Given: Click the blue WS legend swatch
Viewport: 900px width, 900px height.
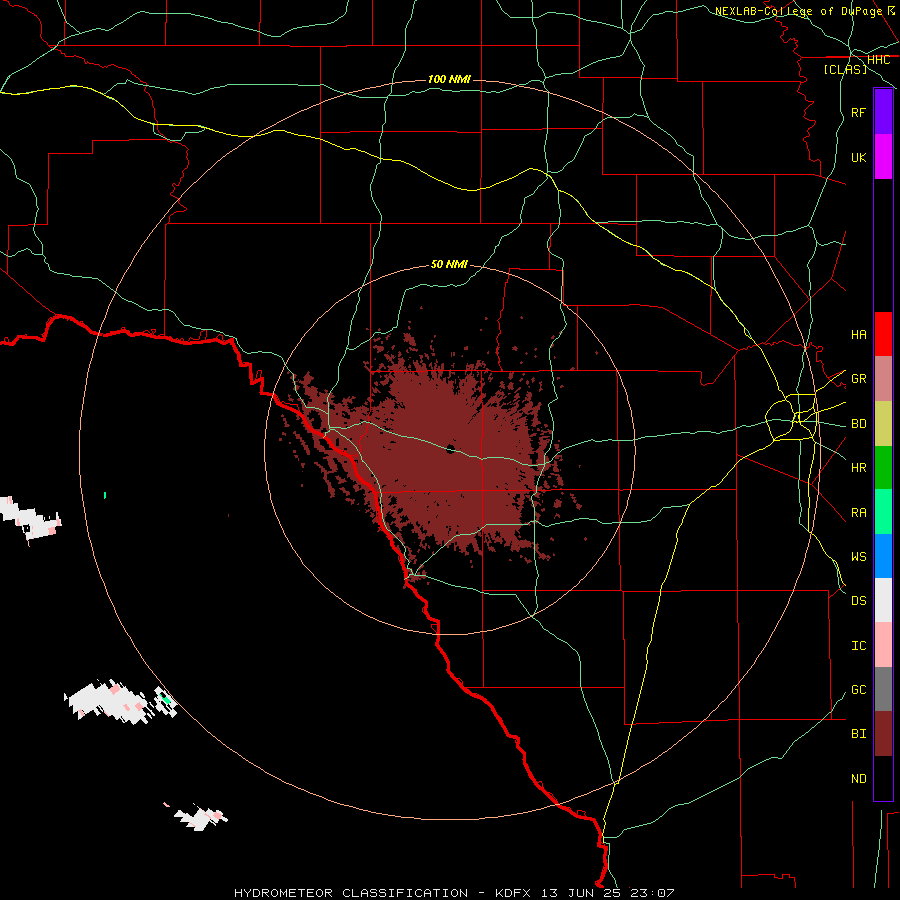Looking at the screenshot, I should pyautogui.click(x=883, y=556).
